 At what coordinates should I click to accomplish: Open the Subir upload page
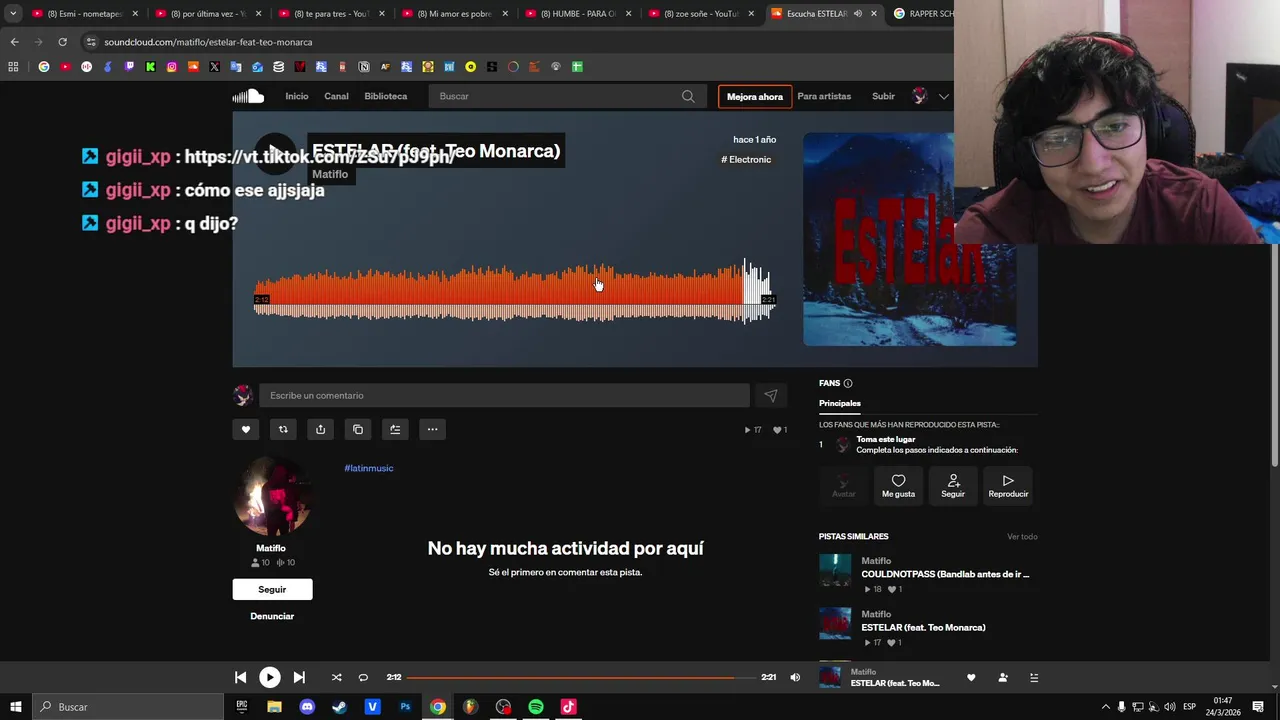pyautogui.click(x=883, y=96)
